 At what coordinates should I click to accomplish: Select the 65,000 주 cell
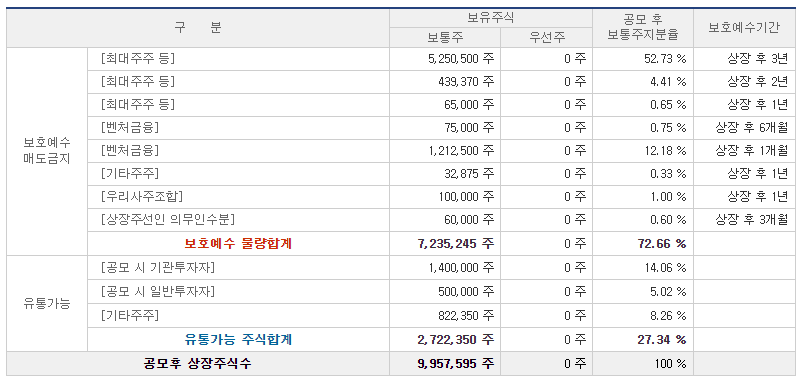[x=469, y=105]
